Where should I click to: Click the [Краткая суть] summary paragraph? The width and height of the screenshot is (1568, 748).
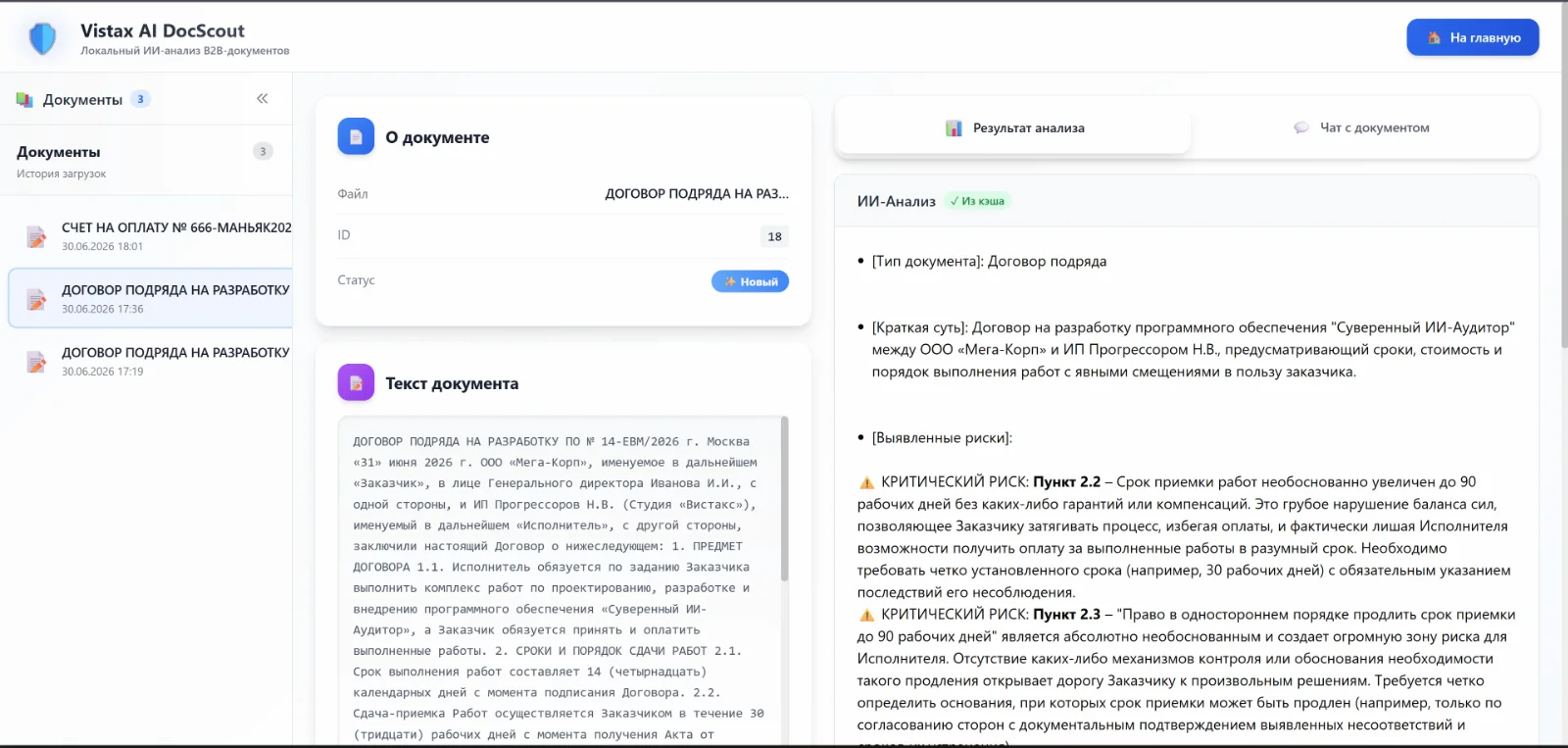[1193, 350]
